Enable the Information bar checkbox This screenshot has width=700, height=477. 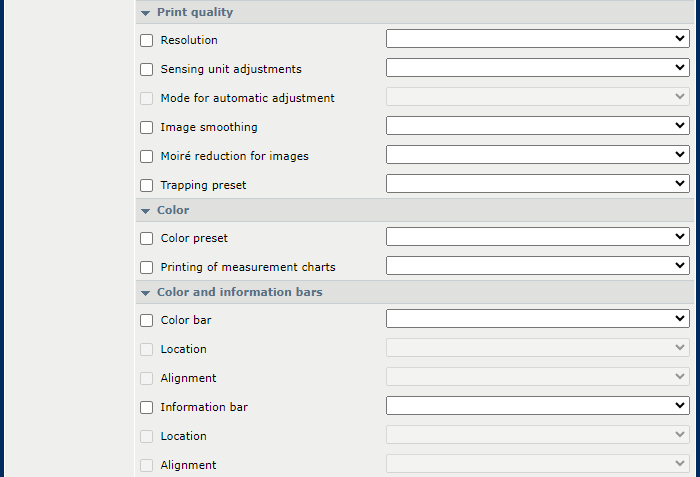tap(146, 408)
